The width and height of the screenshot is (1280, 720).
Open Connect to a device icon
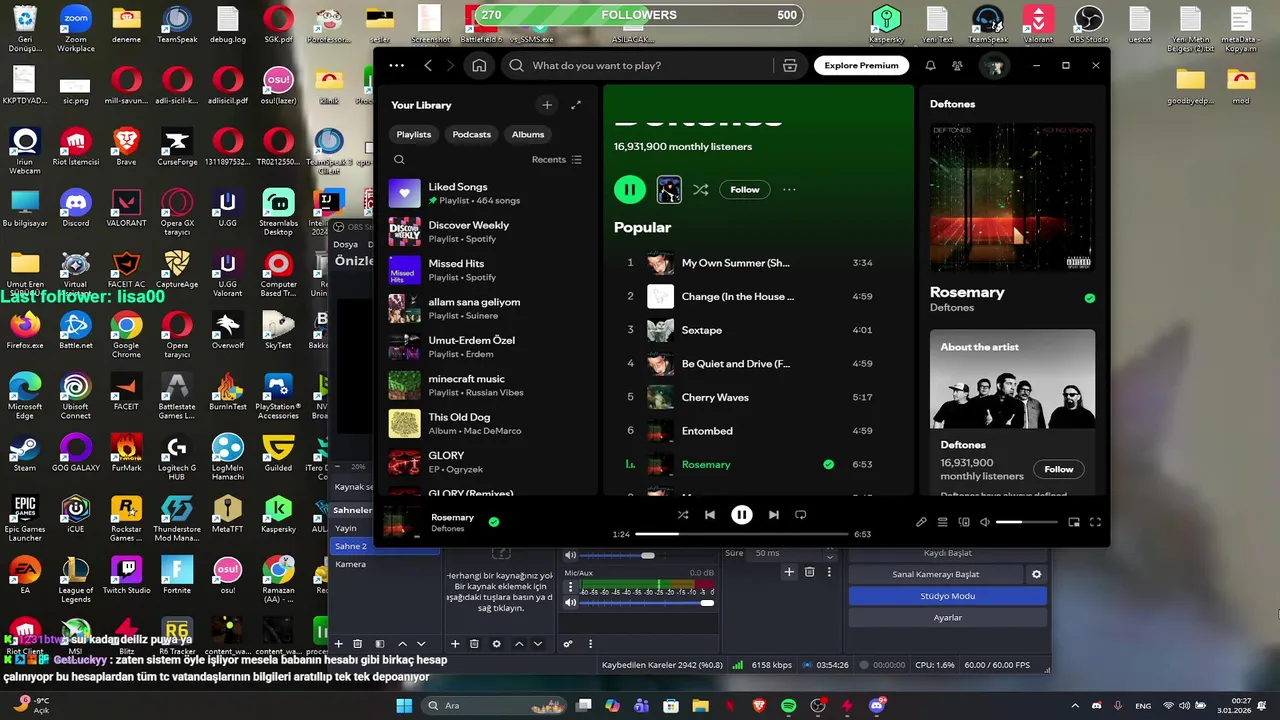point(964,522)
